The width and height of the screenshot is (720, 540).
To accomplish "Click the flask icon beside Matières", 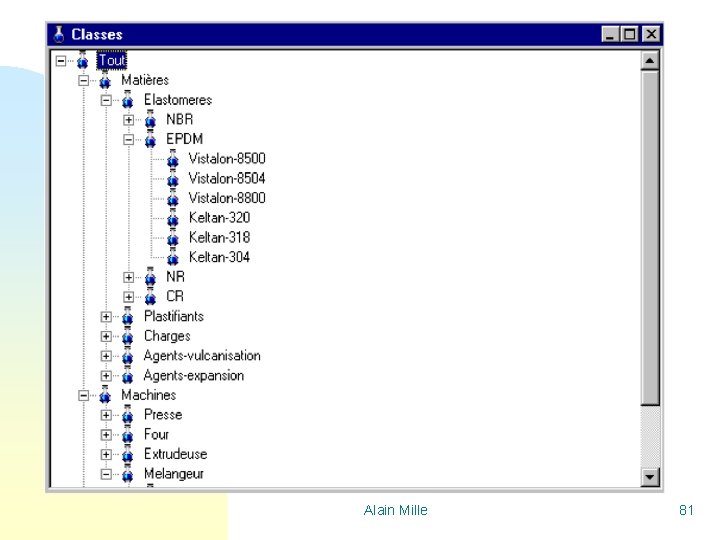I will click(x=105, y=80).
